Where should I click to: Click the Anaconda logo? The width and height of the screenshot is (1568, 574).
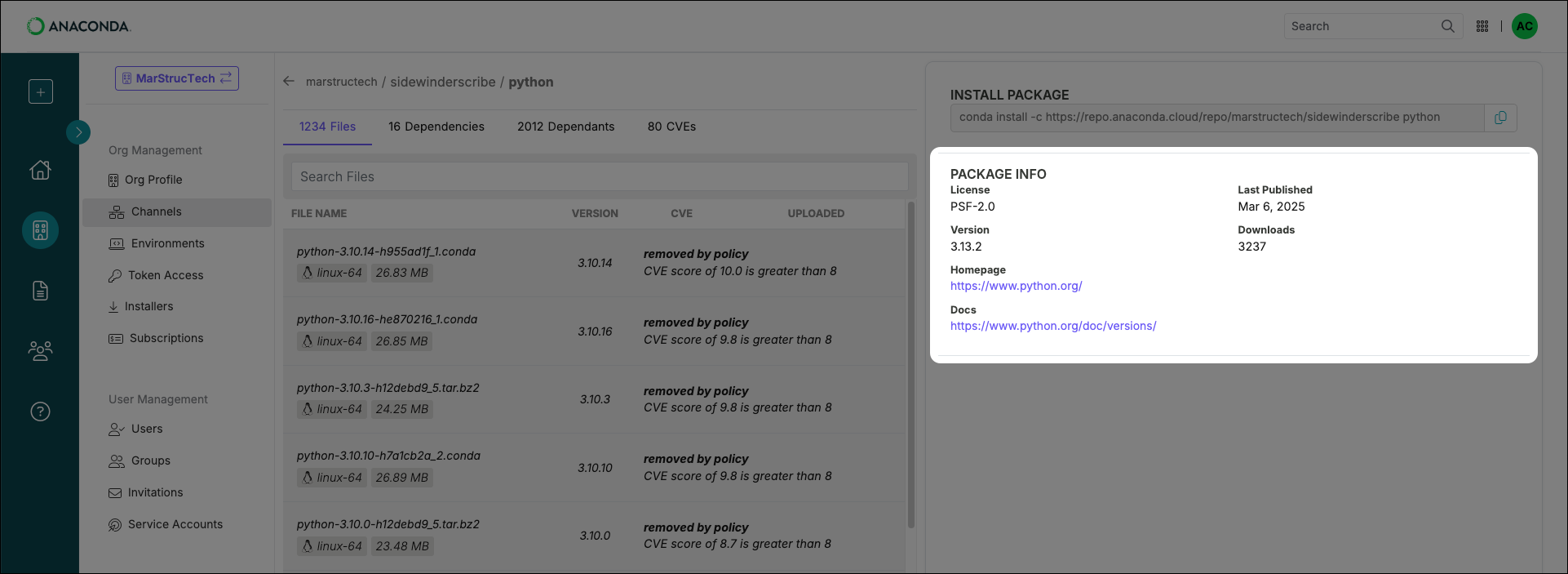(78, 26)
